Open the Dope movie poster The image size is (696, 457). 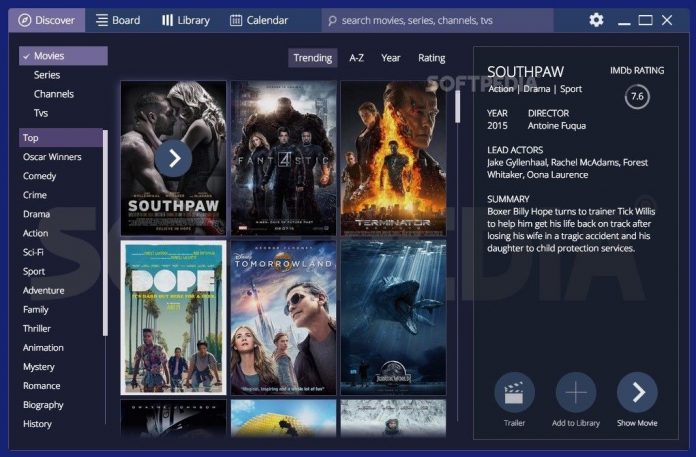tap(174, 318)
